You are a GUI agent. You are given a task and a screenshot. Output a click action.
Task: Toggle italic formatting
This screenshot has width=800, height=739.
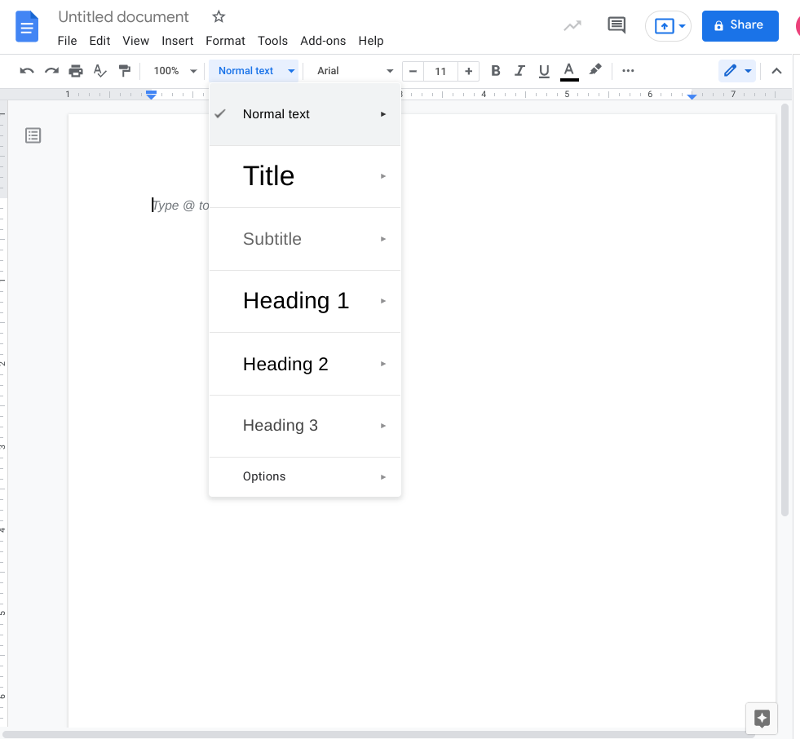click(x=519, y=71)
